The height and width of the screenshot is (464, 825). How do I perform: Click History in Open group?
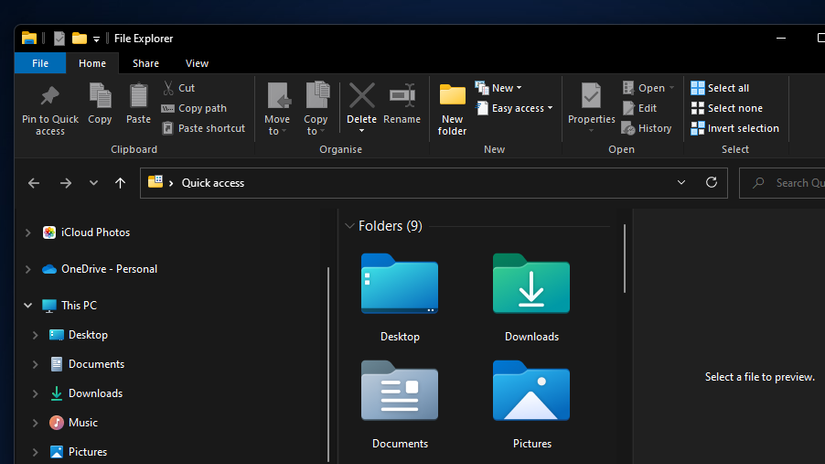click(647, 128)
